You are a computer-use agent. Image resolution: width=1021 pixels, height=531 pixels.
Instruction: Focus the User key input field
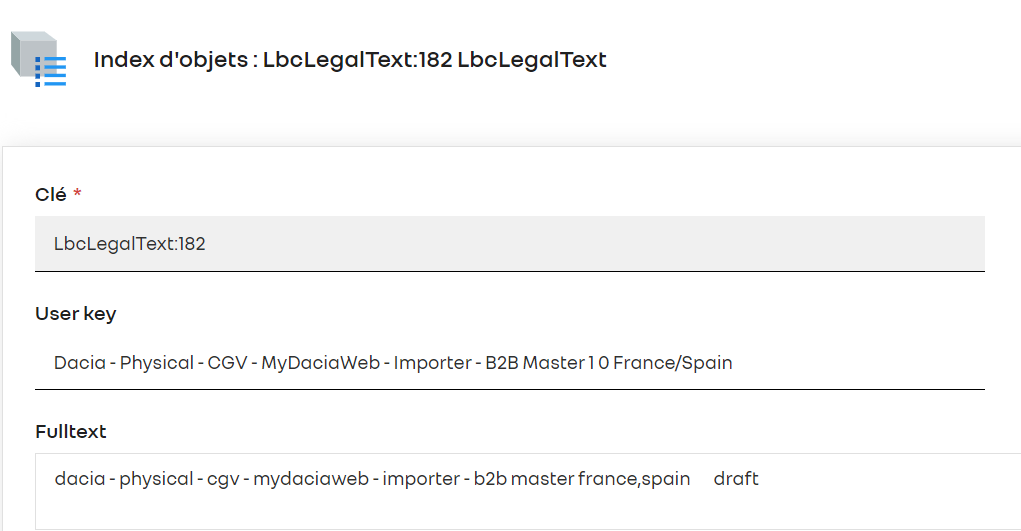point(510,363)
